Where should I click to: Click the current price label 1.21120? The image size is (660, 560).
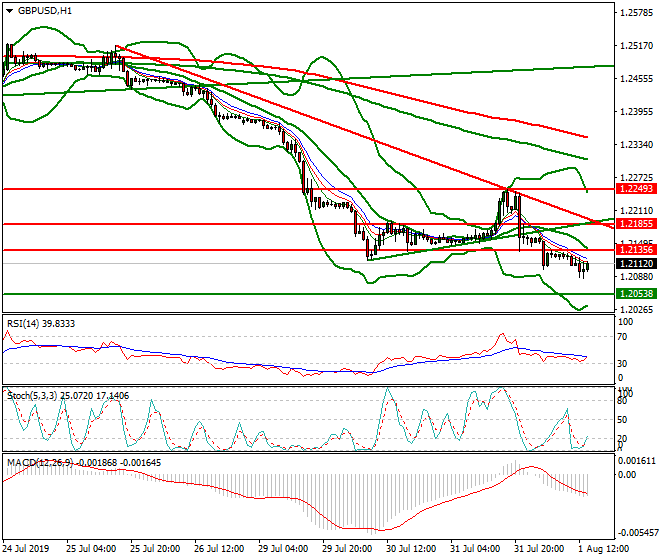(x=636, y=264)
